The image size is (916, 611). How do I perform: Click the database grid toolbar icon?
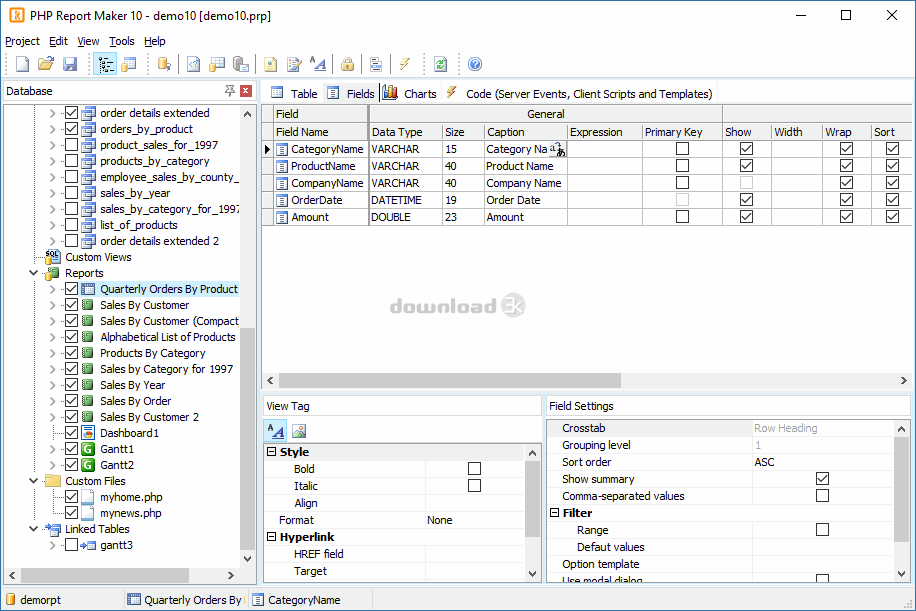coord(217,64)
